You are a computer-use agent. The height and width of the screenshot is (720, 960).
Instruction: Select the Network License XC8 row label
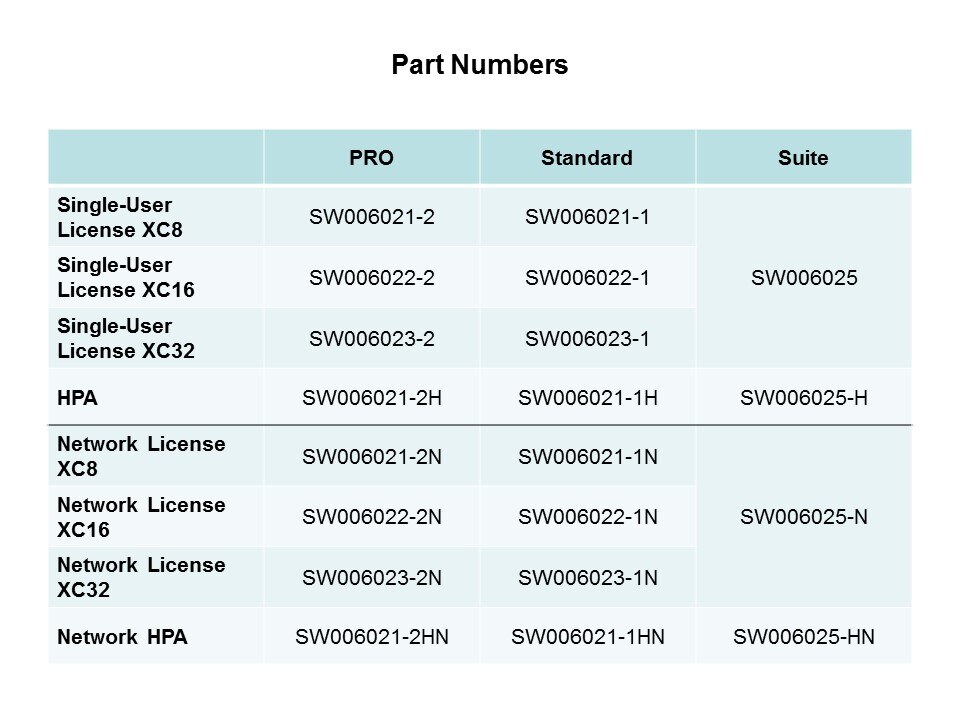141,456
